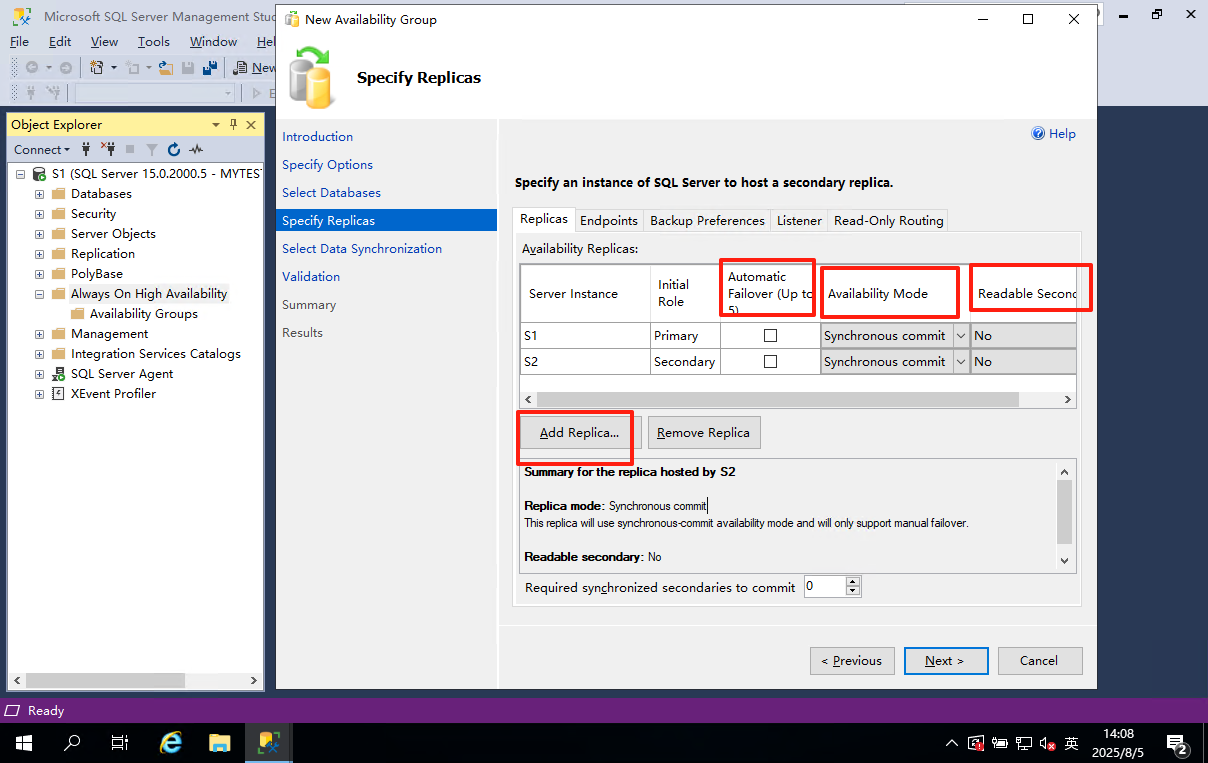Switch to the Backup Preferences tab

click(x=707, y=220)
